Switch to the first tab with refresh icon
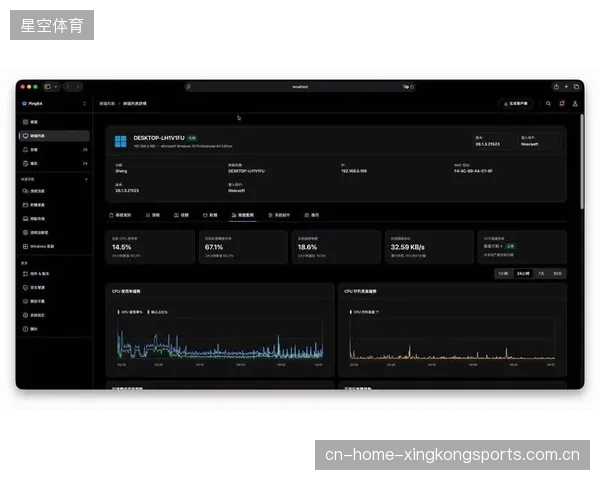Image resolution: width=600 pixels, height=480 pixels. click(120, 215)
